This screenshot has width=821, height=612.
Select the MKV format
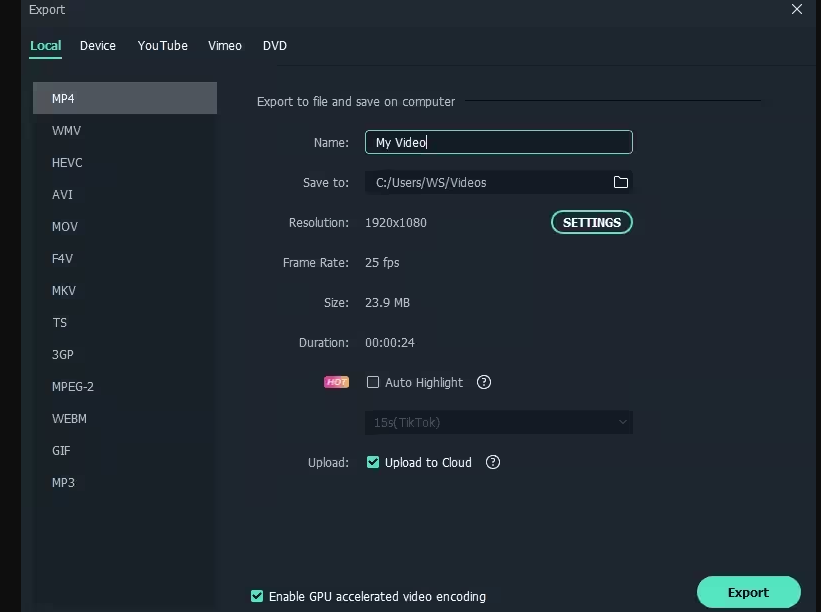point(125,290)
